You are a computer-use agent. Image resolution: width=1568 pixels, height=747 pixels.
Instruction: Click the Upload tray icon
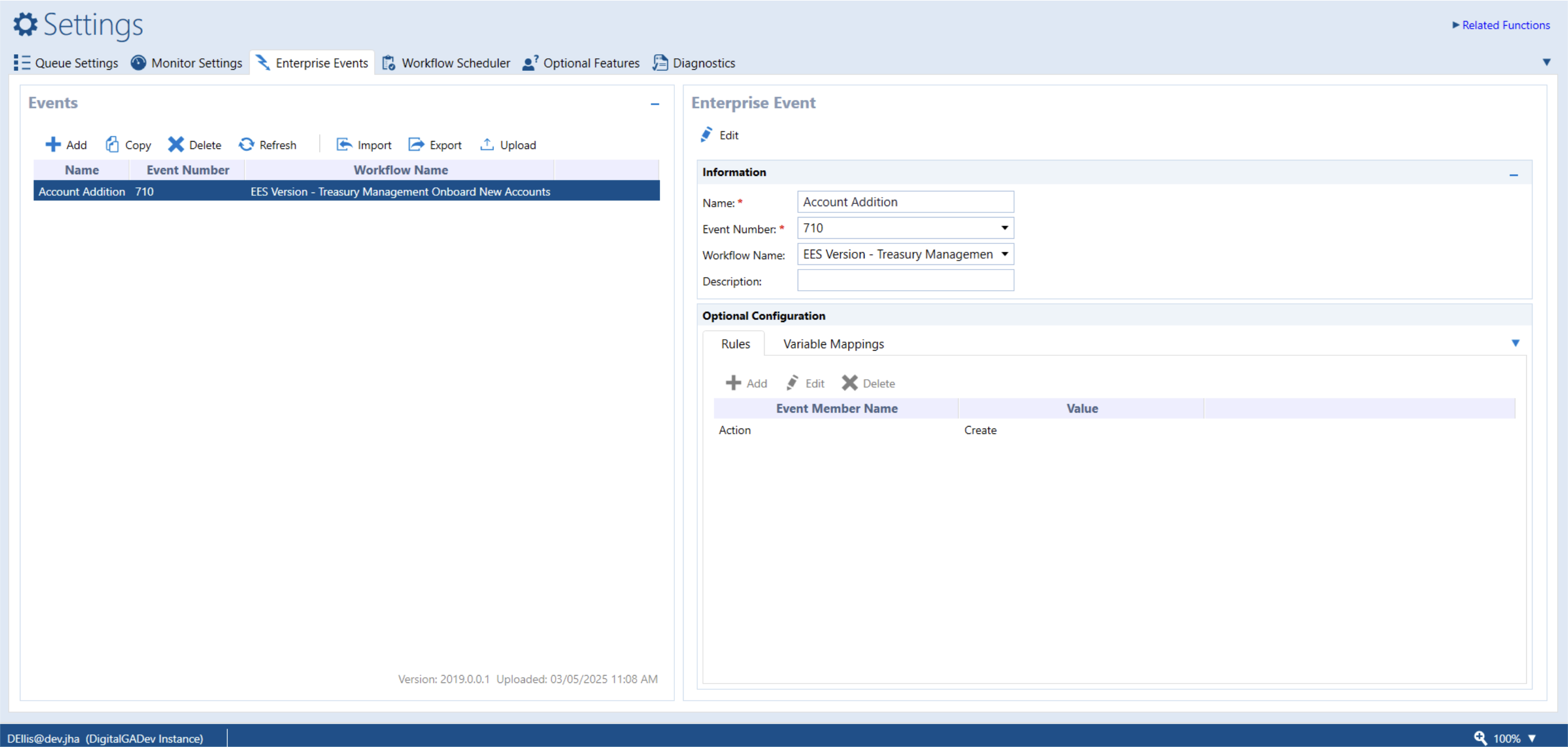tap(487, 144)
